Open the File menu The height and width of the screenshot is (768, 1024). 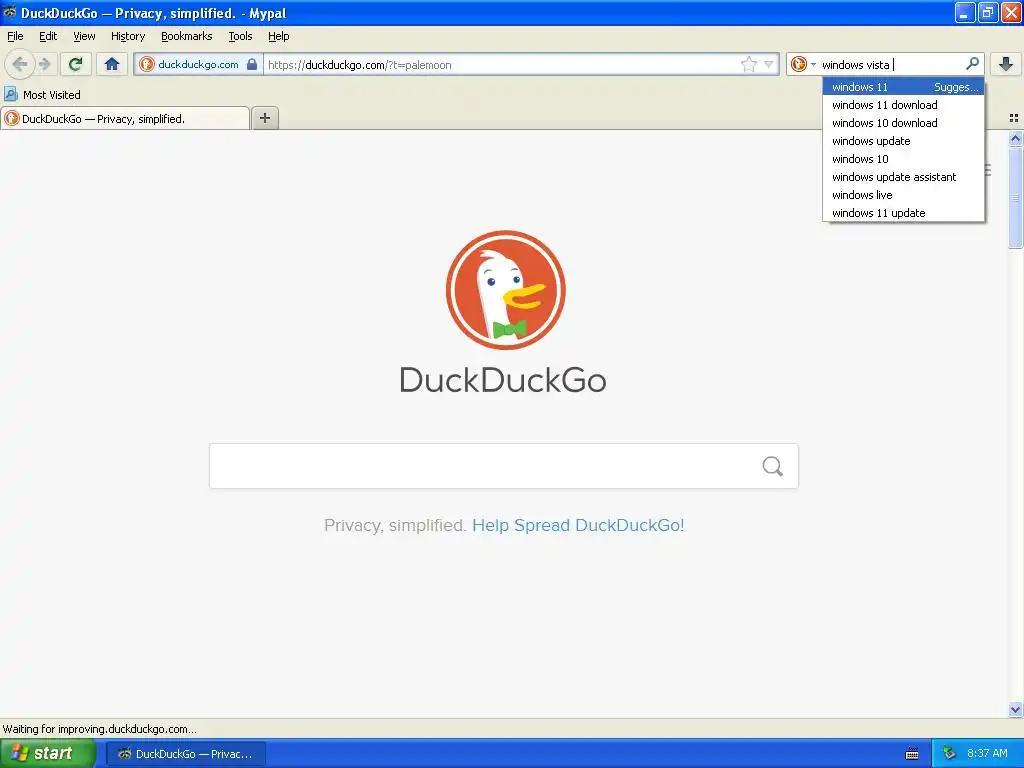point(15,36)
